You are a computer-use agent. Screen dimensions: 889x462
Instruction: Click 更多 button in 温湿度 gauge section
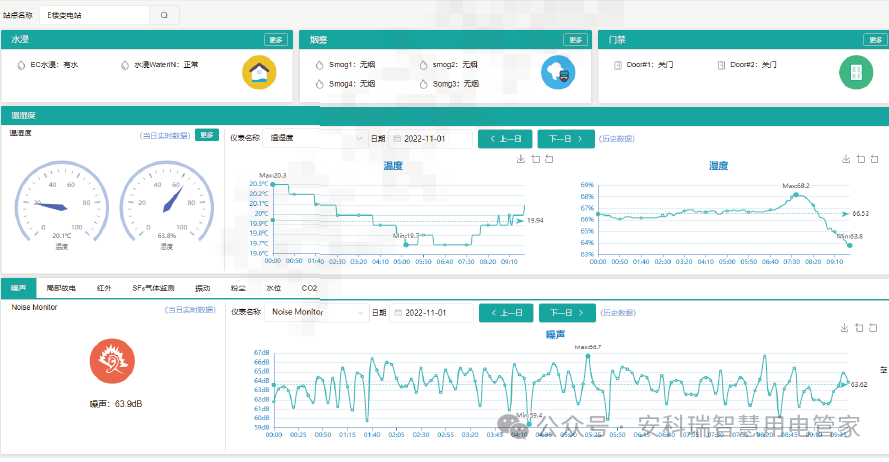pos(207,135)
